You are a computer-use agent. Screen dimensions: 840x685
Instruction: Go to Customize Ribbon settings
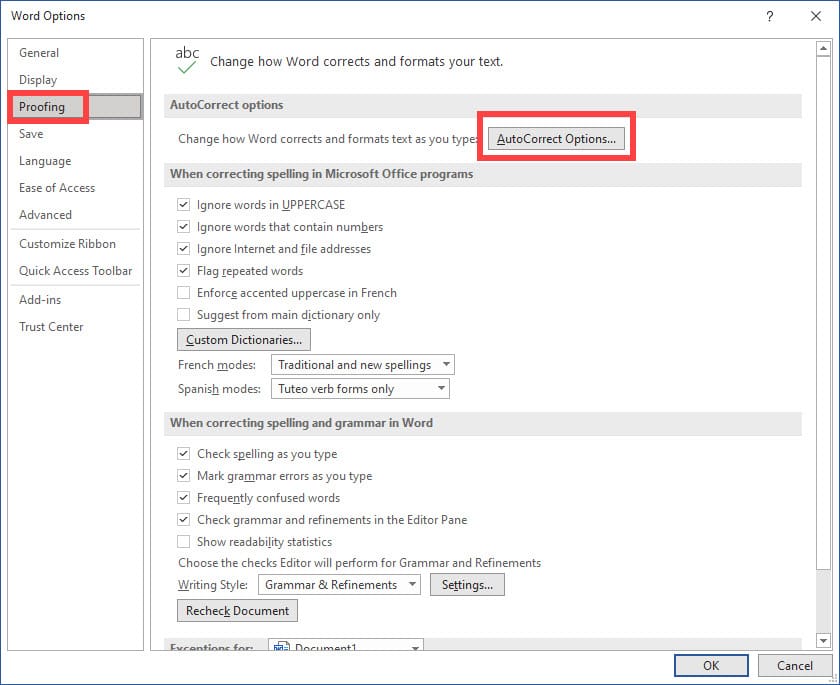67,244
